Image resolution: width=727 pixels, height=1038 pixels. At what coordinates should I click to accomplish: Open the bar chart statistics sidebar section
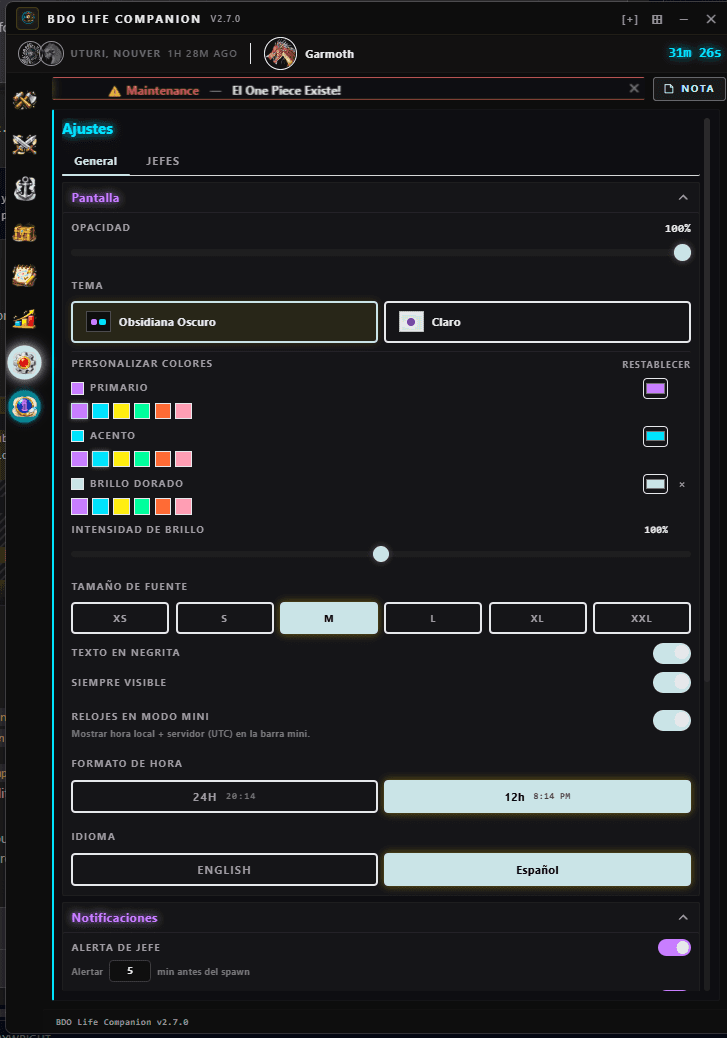pyautogui.click(x=24, y=319)
